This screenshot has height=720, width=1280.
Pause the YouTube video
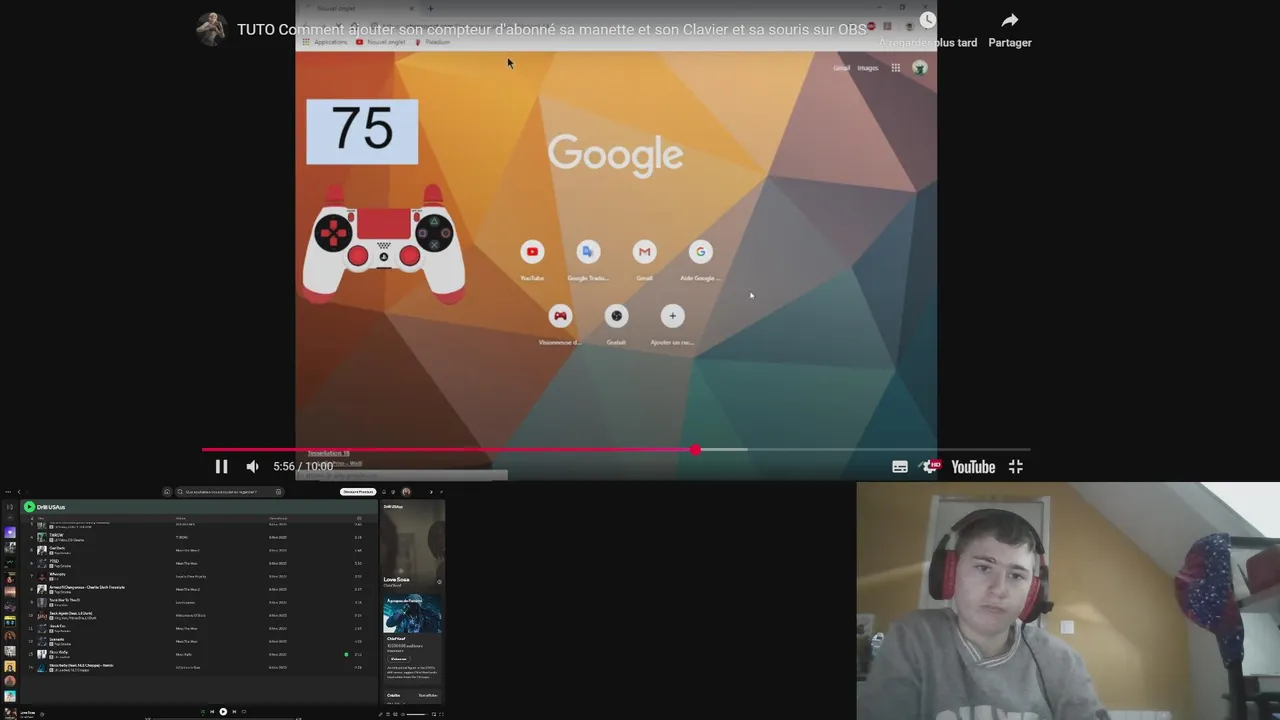click(x=221, y=467)
